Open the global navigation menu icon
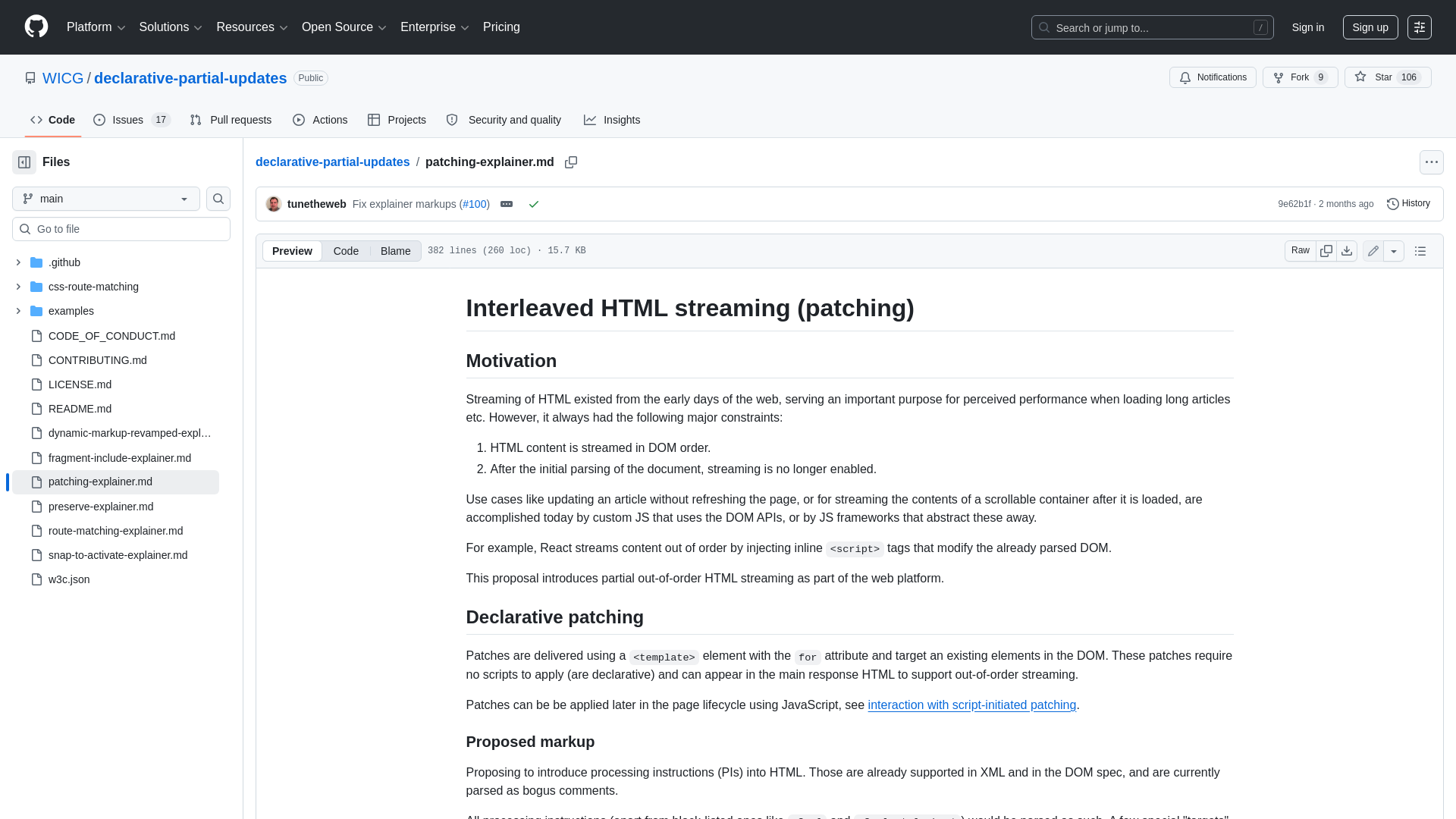 click(x=1420, y=27)
